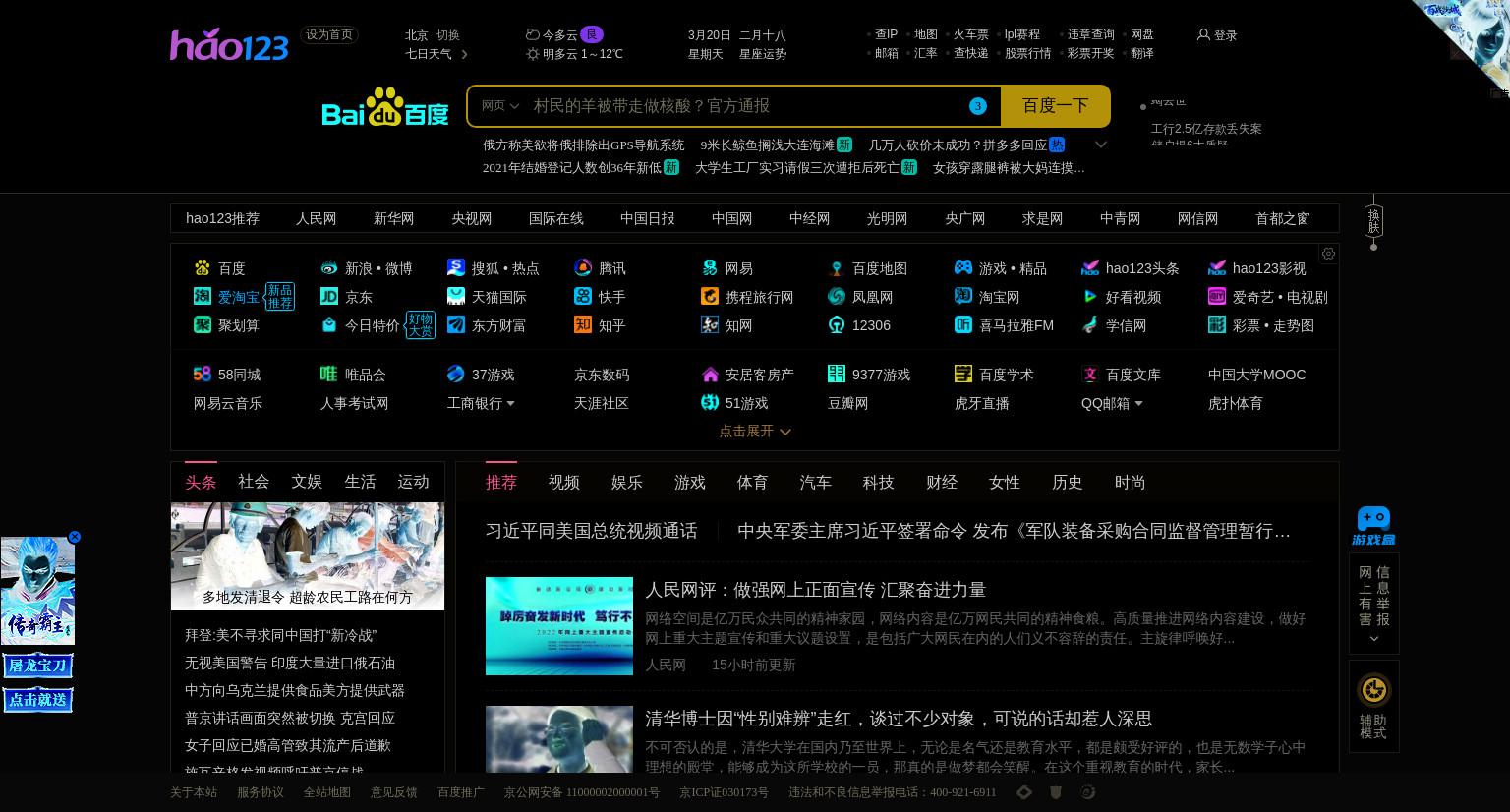The width and height of the screenshot is (1510, 812).
Task: Select the 文娱 tab
Action: click(307, 481)
